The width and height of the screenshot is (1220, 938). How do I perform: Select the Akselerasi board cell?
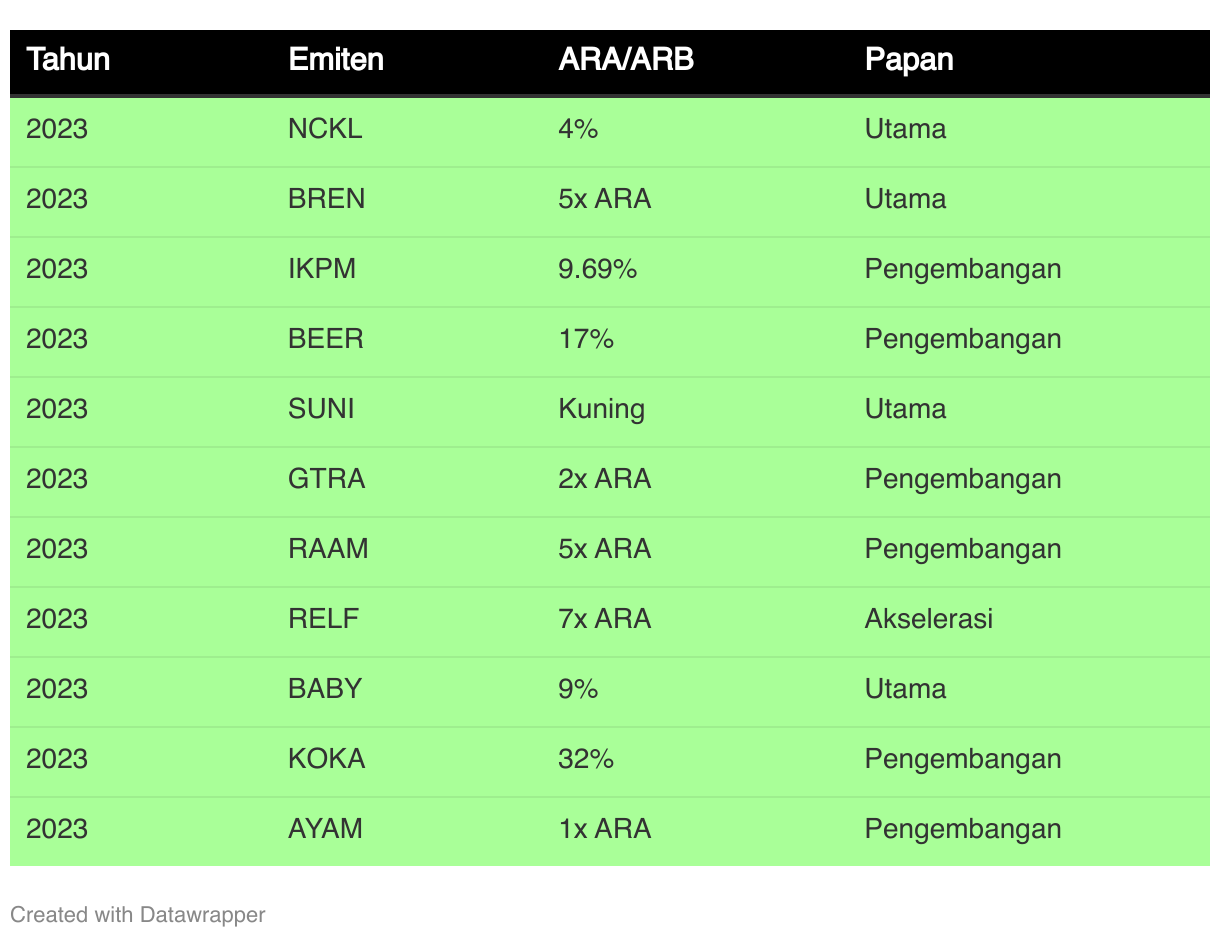pyautogui.click(x=929, y=619)
